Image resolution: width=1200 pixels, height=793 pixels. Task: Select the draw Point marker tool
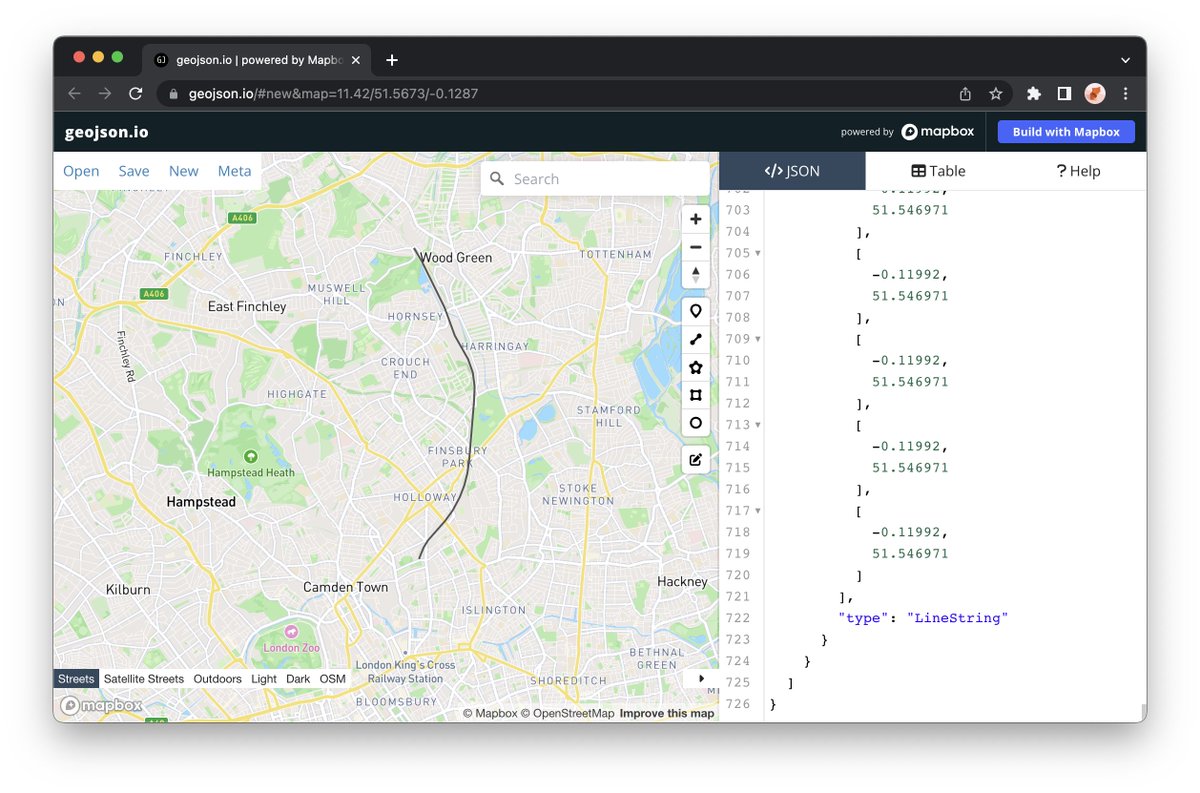point(696,311)
